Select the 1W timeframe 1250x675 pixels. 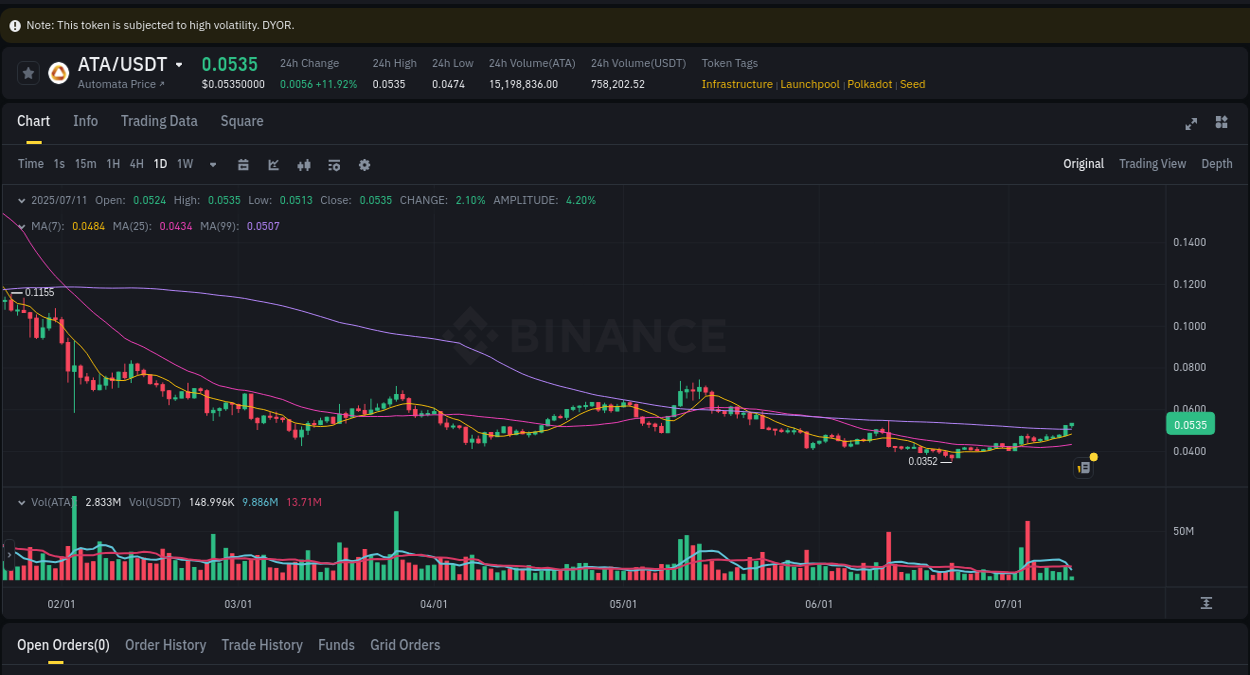(184, 164)
